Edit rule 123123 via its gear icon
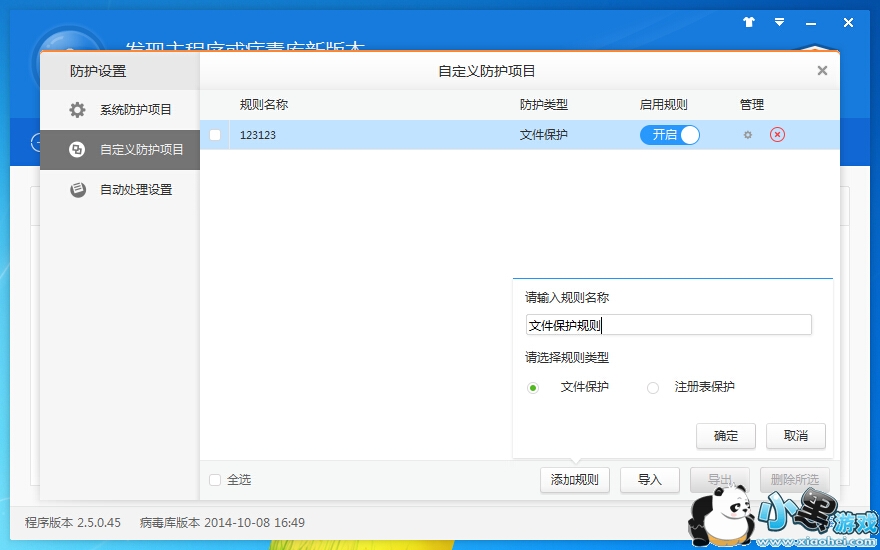Image resolution: width=880 pixels, height=550 pixels. pyautogui.click(x=748, y=135)
